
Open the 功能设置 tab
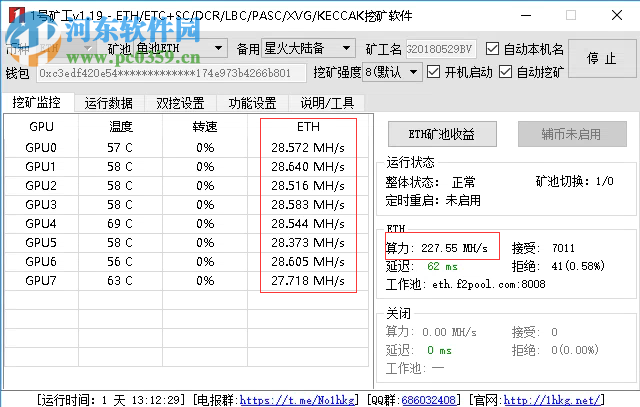252,103
